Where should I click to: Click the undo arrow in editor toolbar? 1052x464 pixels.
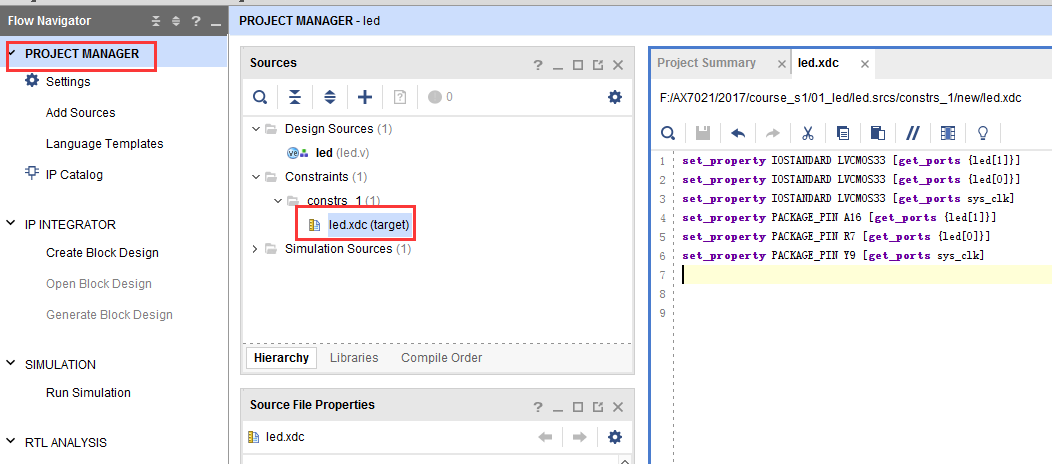click(738, 133)
